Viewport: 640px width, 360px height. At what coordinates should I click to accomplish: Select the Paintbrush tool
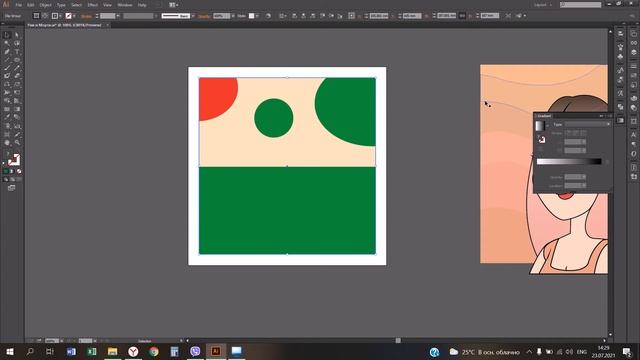(x=7, y=68)
